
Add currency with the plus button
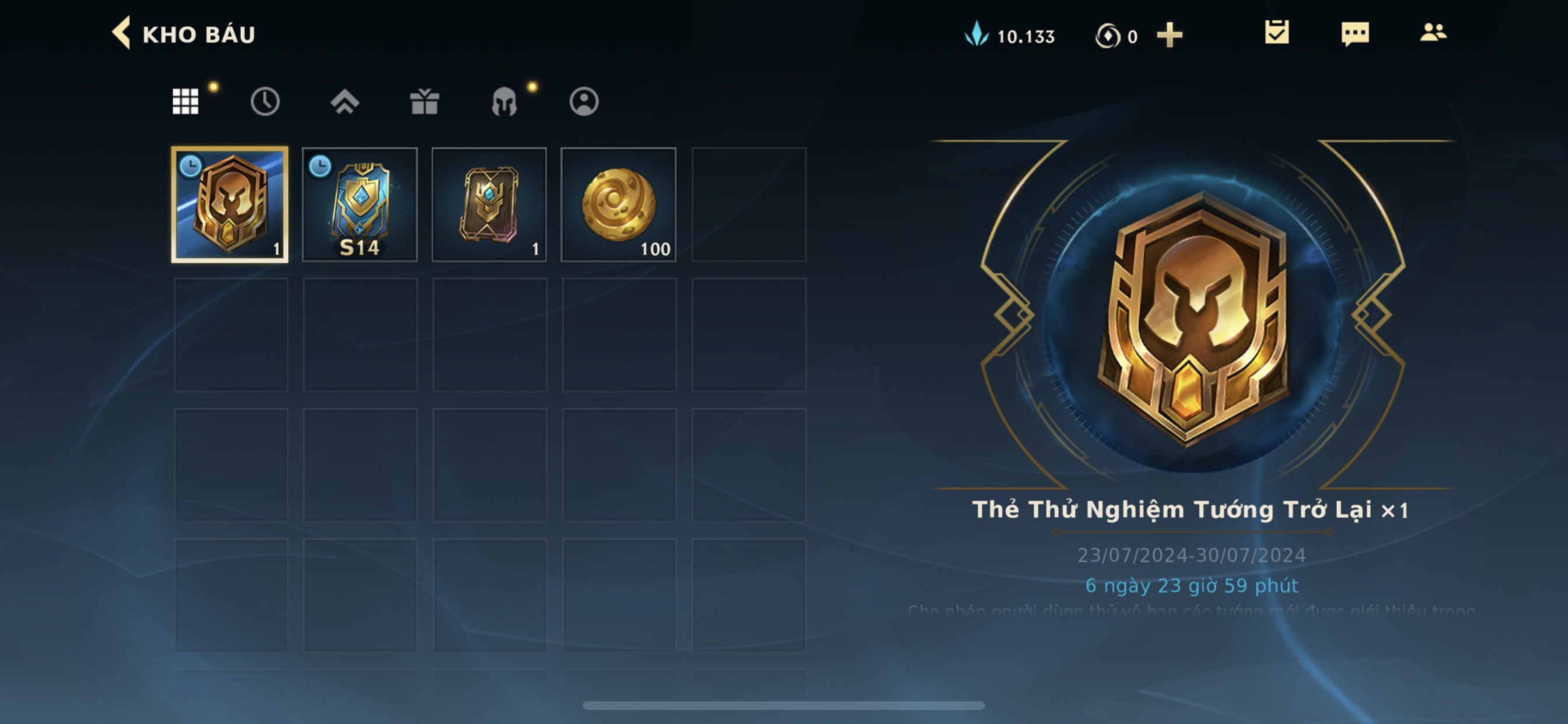[x=1170, y=36]
